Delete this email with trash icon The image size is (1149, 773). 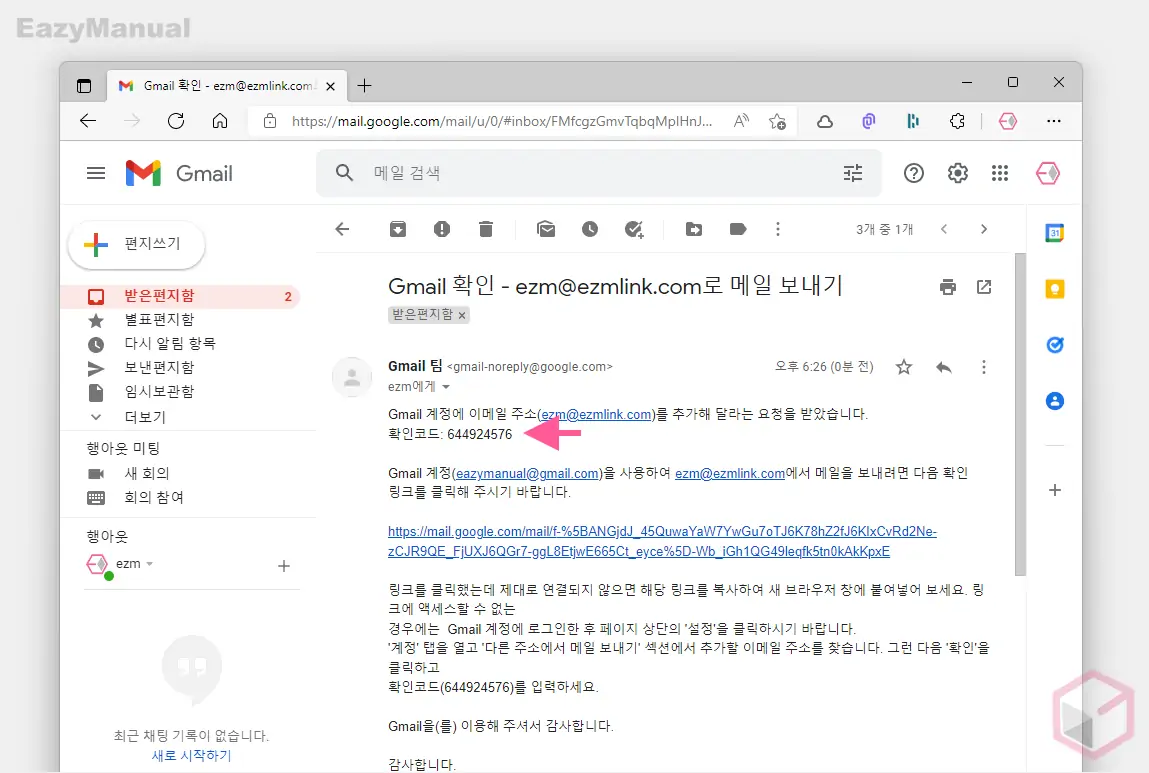(x=486, y=229)
